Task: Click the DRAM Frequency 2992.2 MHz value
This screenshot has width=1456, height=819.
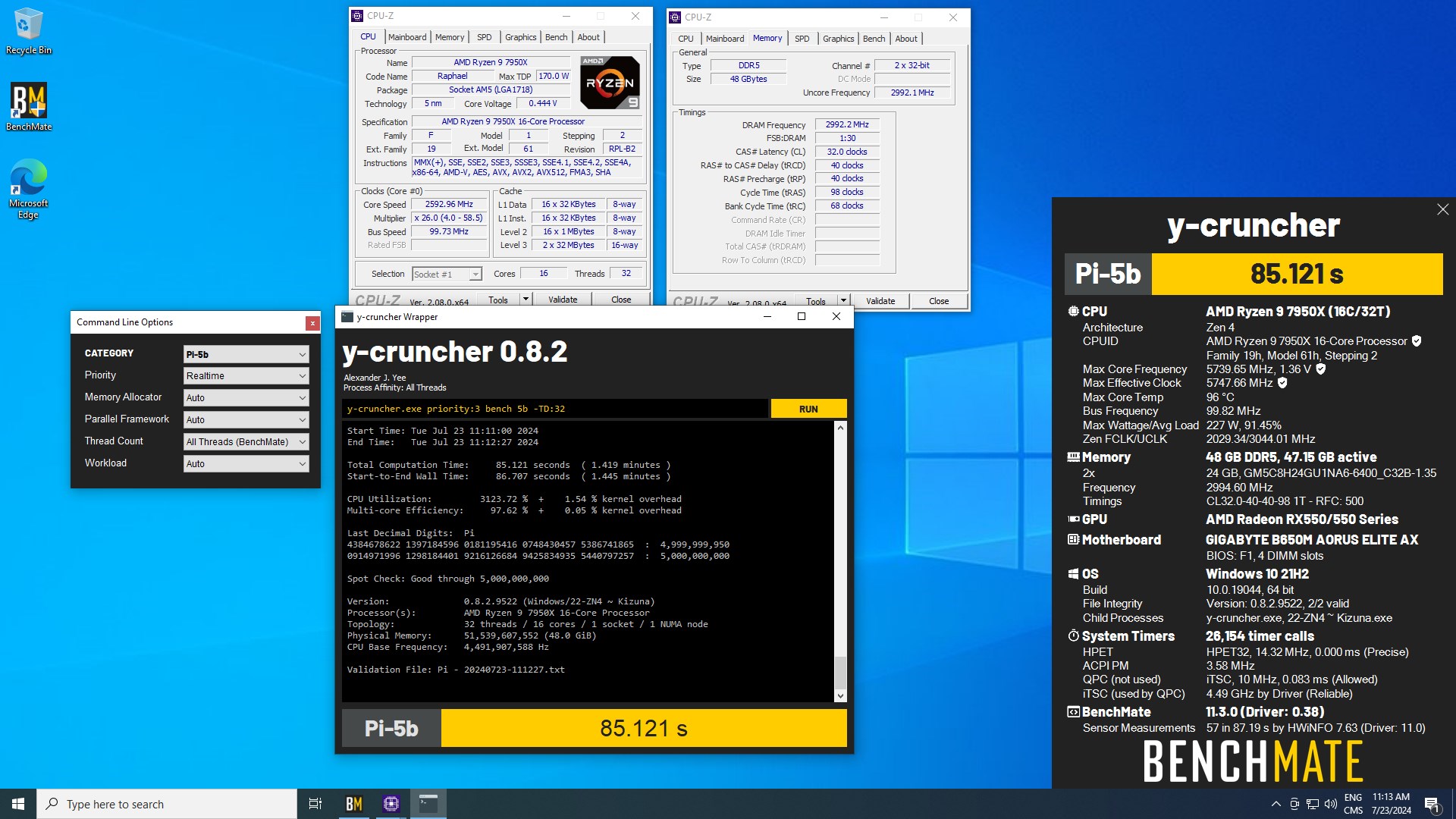Action: (x=847, y=124)
